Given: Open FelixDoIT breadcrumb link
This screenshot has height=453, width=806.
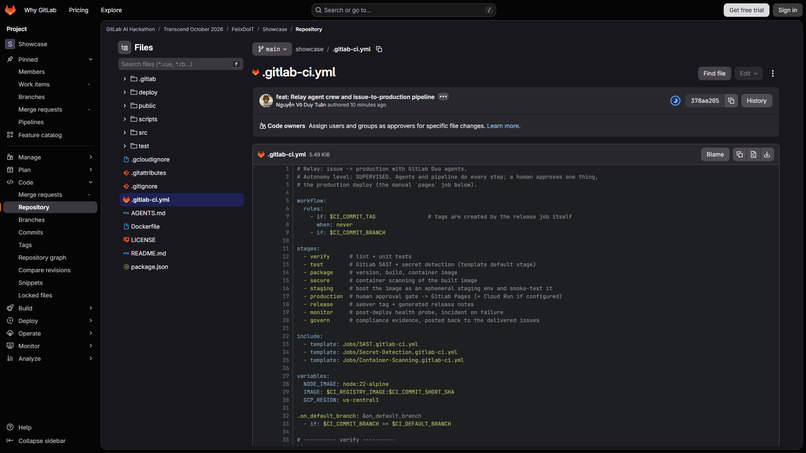Looking at the screenshot, I should click(243, 29).
